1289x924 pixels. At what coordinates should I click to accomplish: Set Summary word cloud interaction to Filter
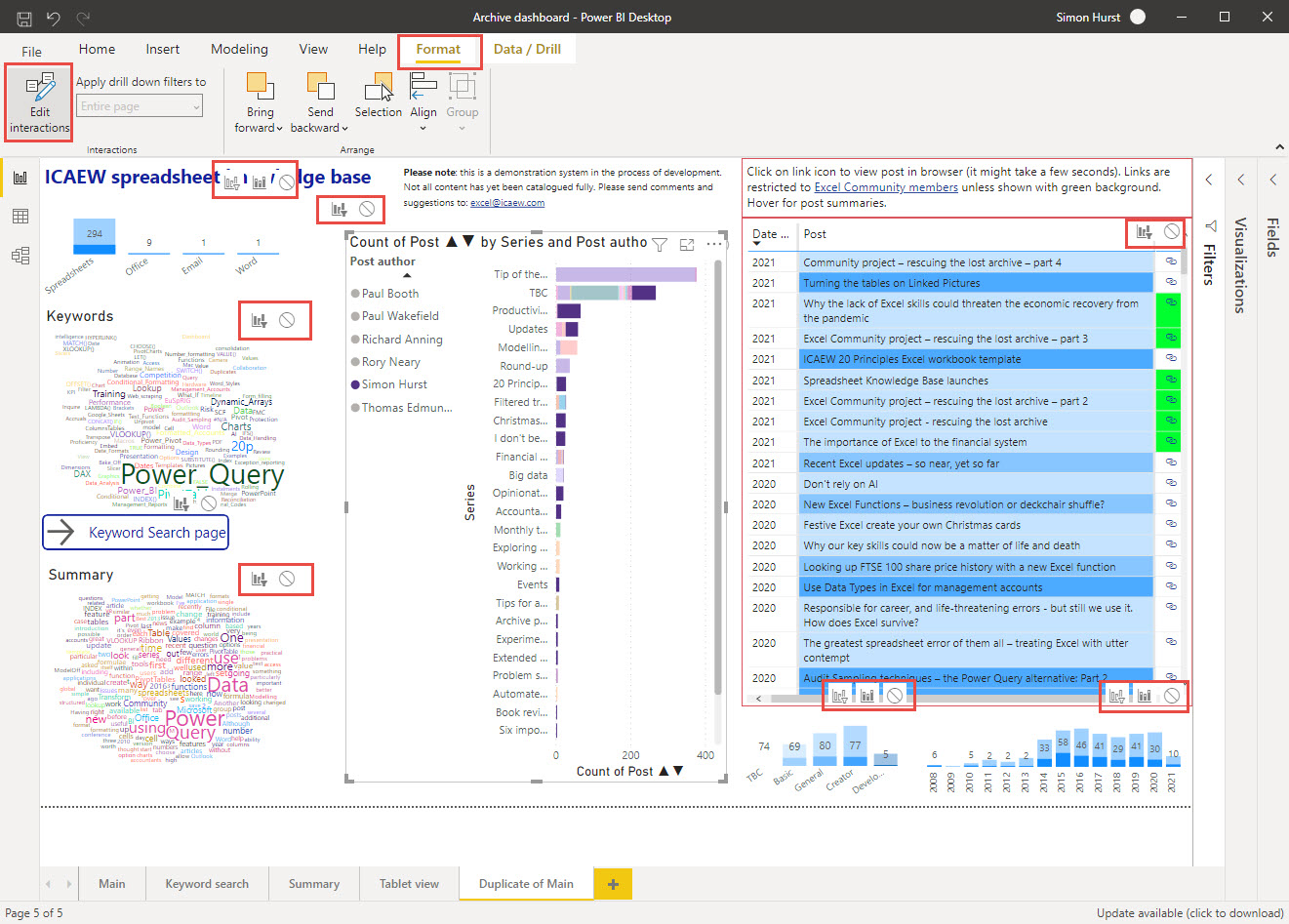[260, 579]
